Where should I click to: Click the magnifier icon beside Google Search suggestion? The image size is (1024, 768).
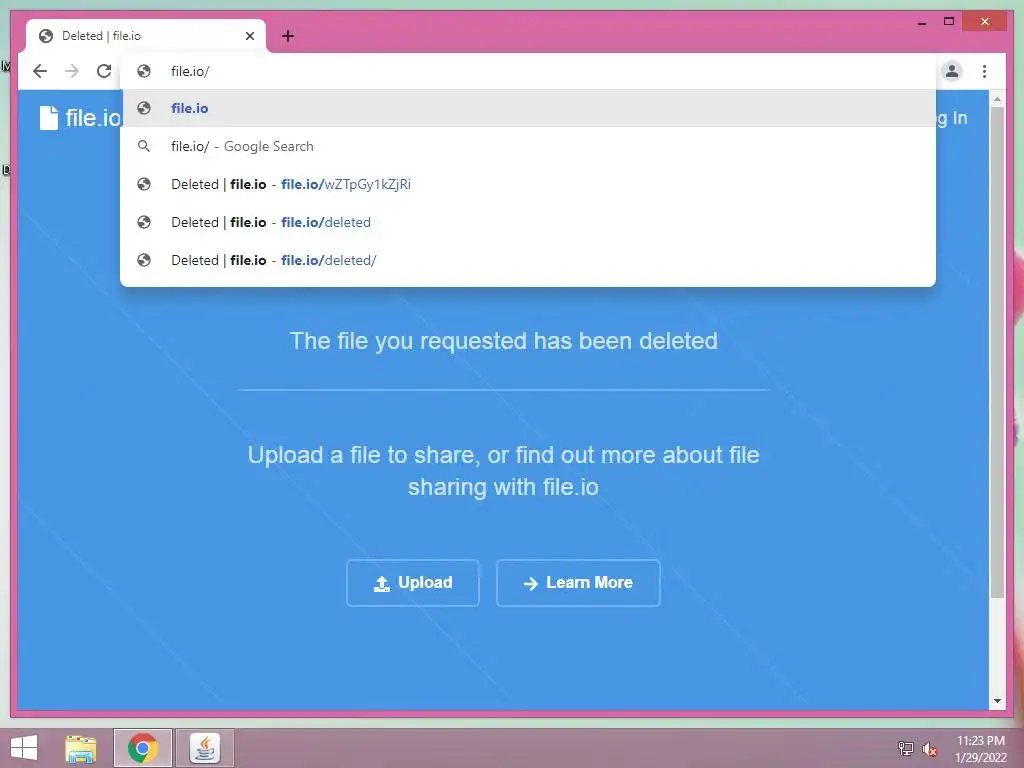tap(144, 146)
